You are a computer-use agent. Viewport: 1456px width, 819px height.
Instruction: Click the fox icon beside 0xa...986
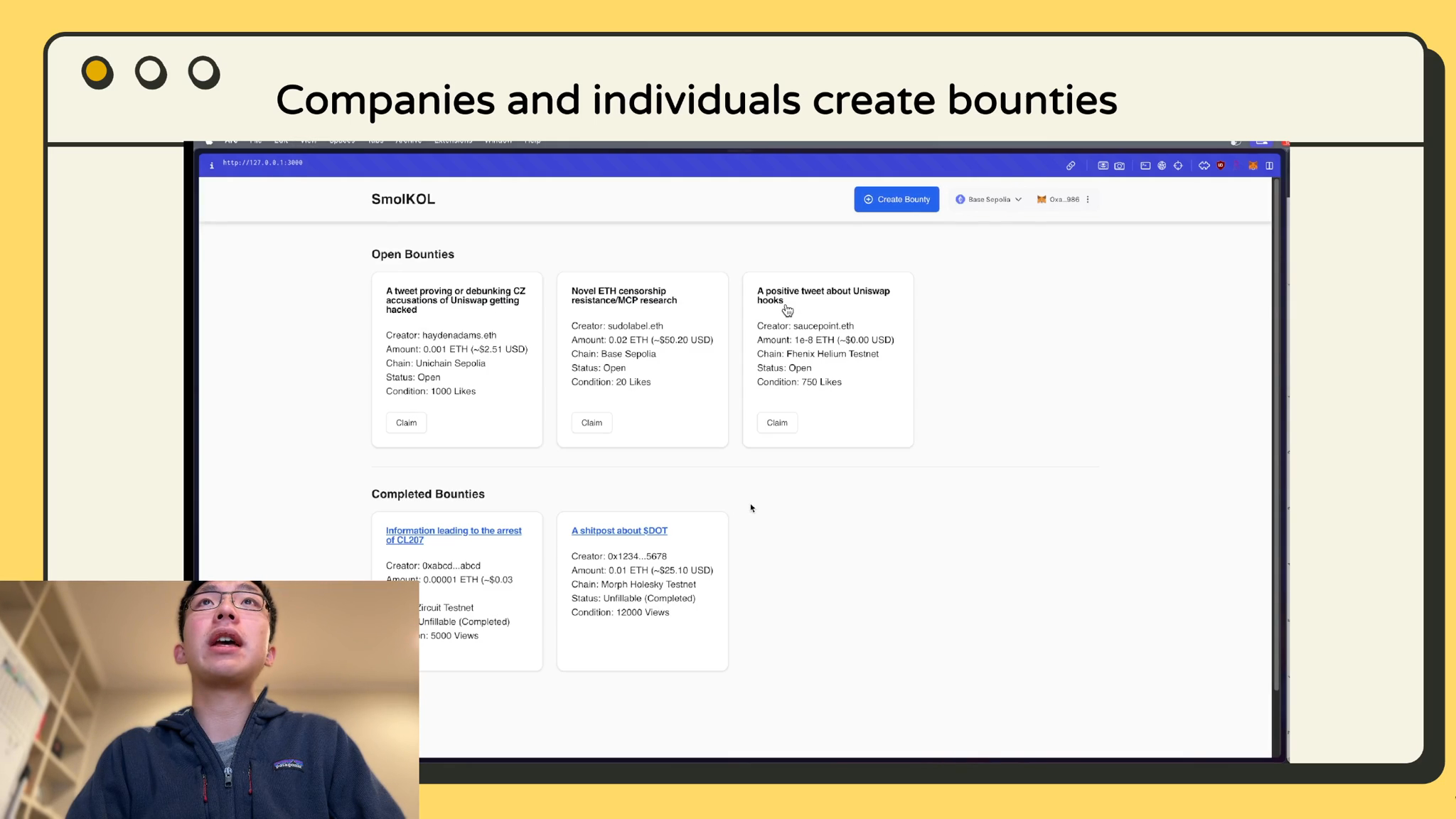pyautogui.click(x=1042, y=200)
